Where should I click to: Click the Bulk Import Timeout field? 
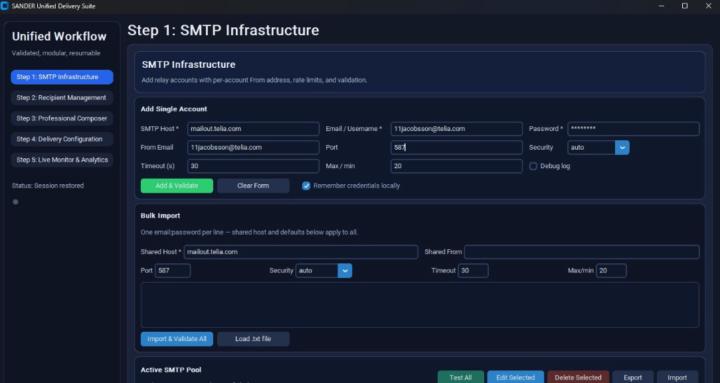473,271
